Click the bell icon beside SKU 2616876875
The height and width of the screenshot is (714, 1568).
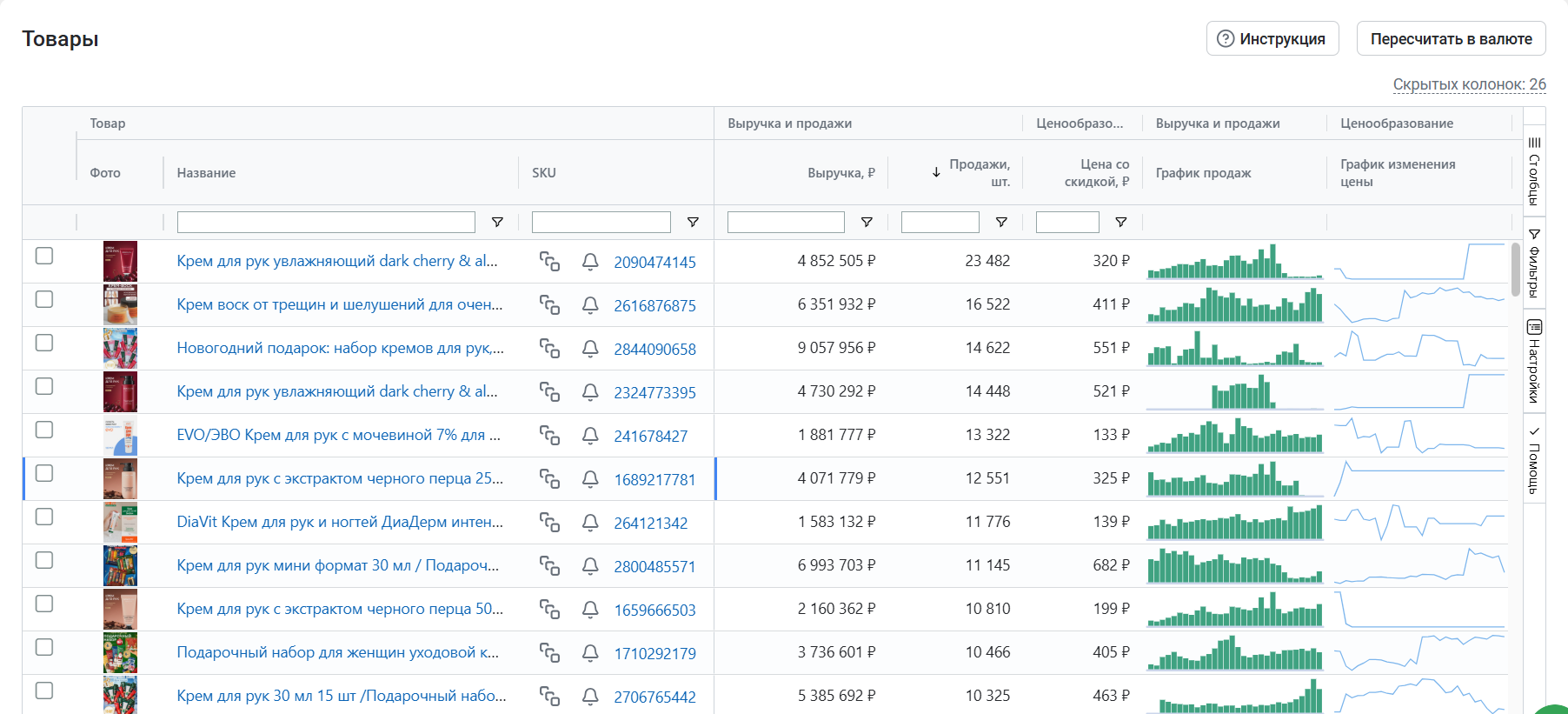click(590, 305)
